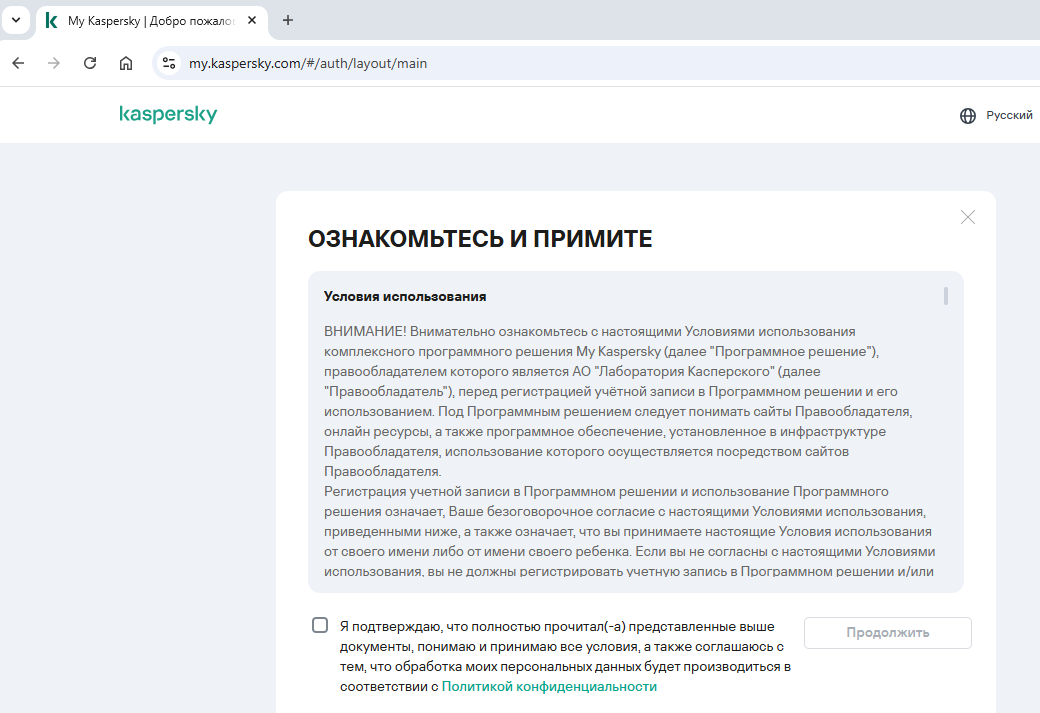Open a new browser tab
This screenshot has width=1040, height=713.
point(287,21)
